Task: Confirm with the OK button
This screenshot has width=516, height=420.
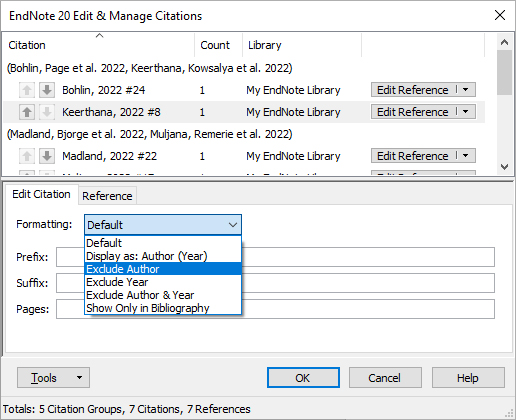Action: coord(303,378)
